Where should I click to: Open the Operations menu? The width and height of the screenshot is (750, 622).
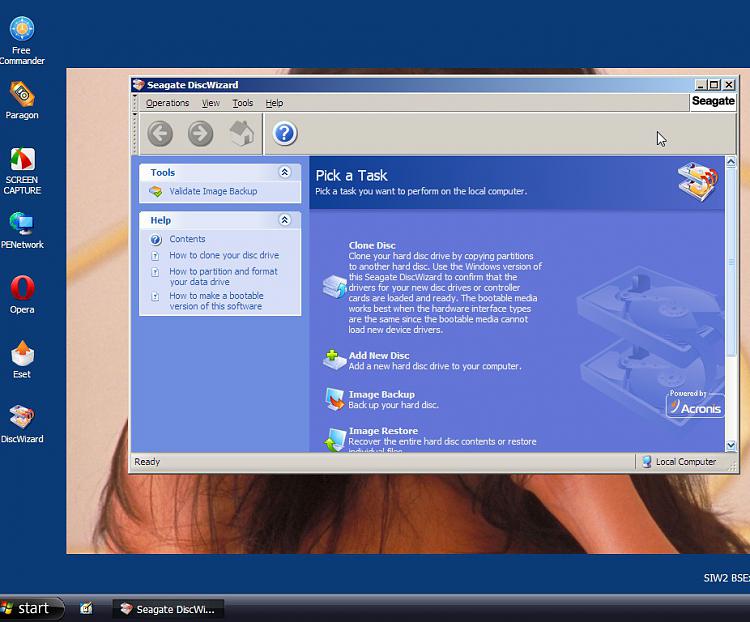click(167, 103)
